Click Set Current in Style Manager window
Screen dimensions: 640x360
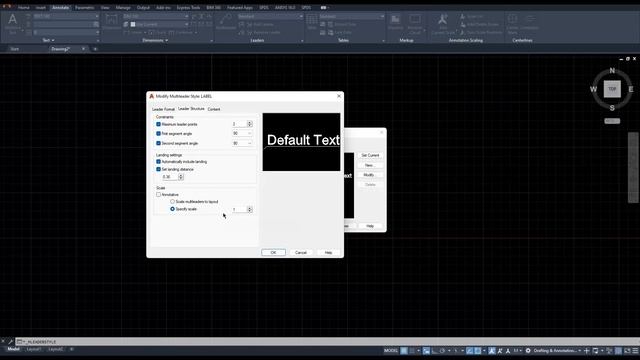370,156
